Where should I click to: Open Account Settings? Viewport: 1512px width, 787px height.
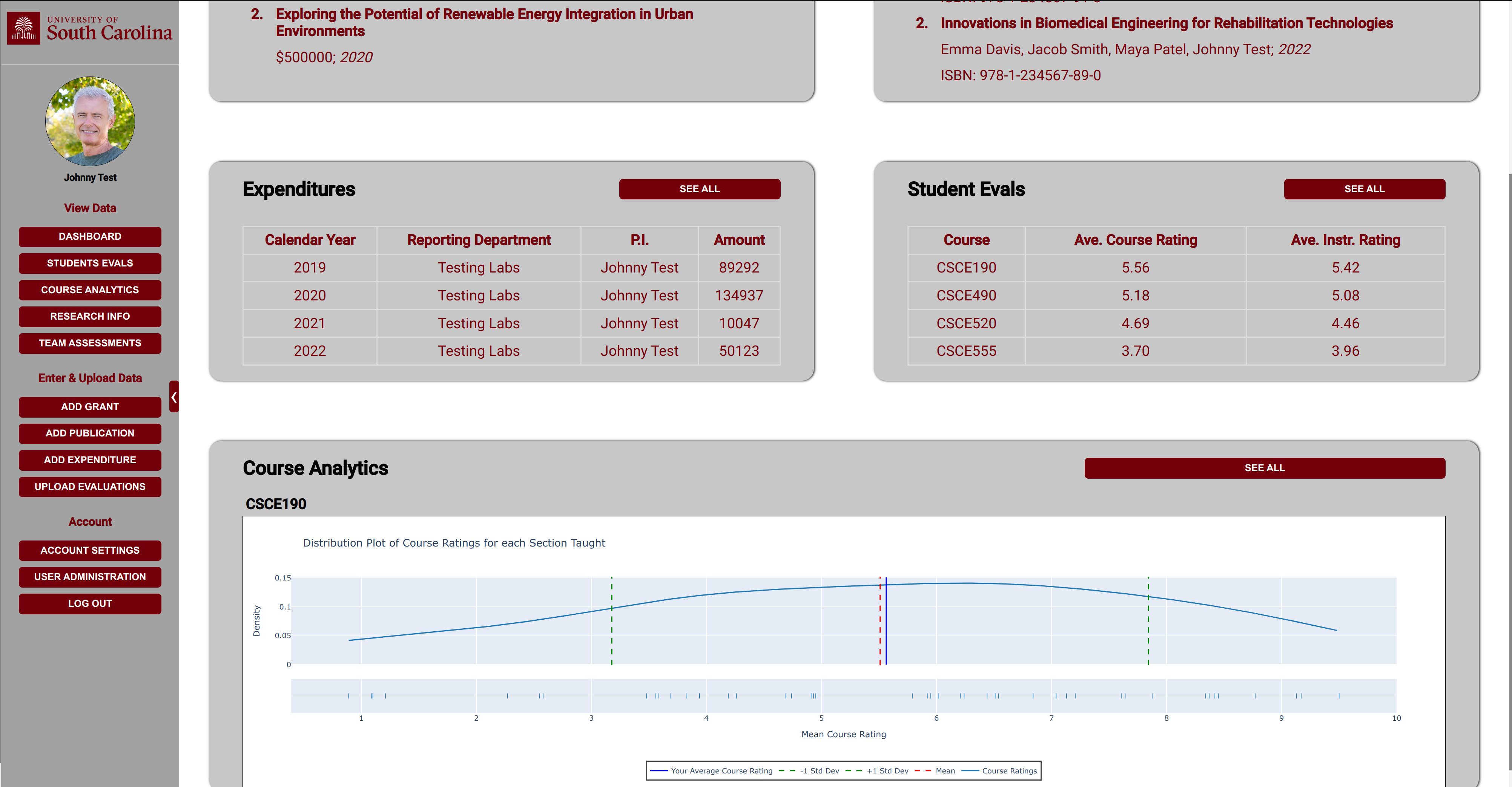coord(89,550)
